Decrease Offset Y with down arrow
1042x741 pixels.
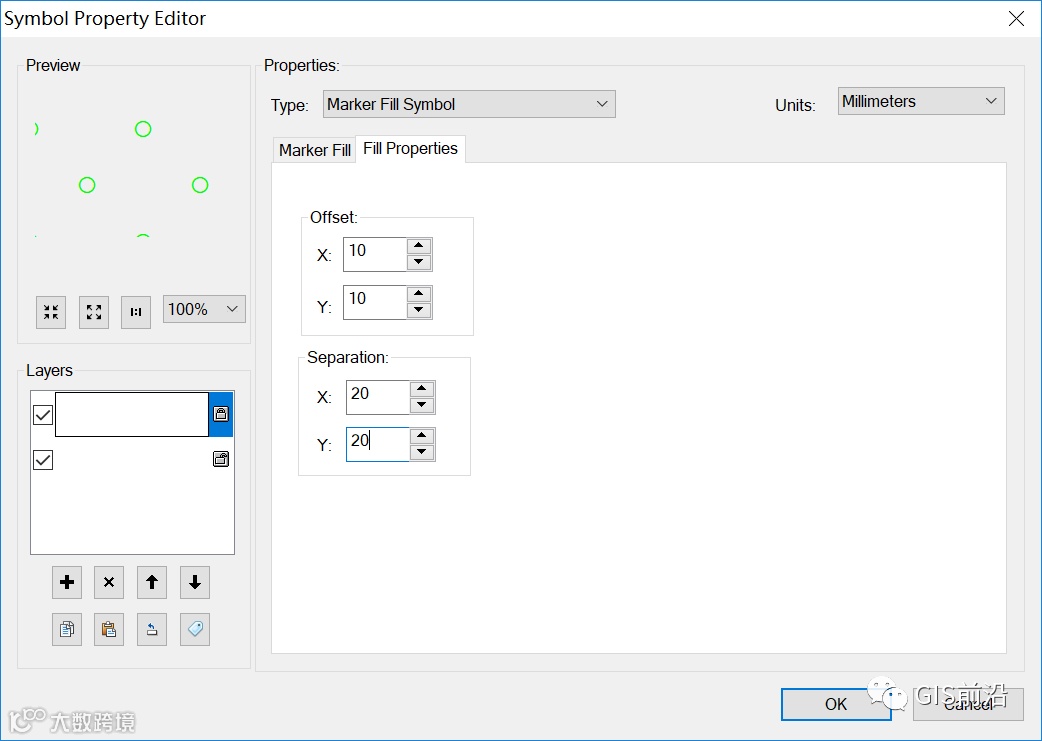[x=419, y=310]
